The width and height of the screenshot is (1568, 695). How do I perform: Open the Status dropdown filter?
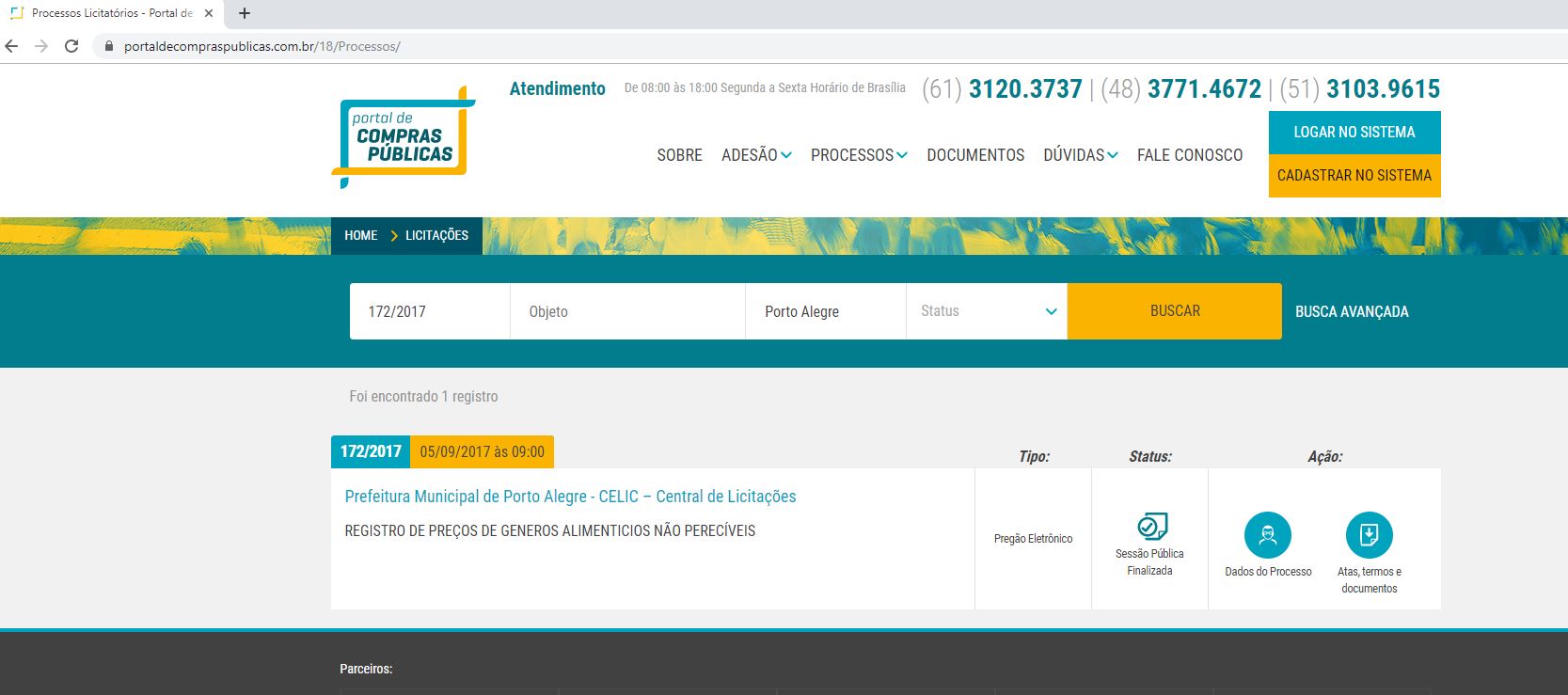pyautogui.click(x=986, y=311)
